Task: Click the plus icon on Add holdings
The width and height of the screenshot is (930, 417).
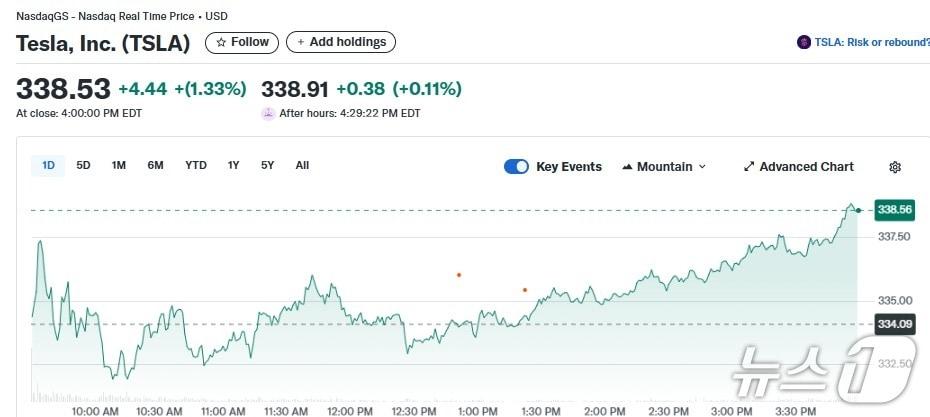Action: coord(301,42)
